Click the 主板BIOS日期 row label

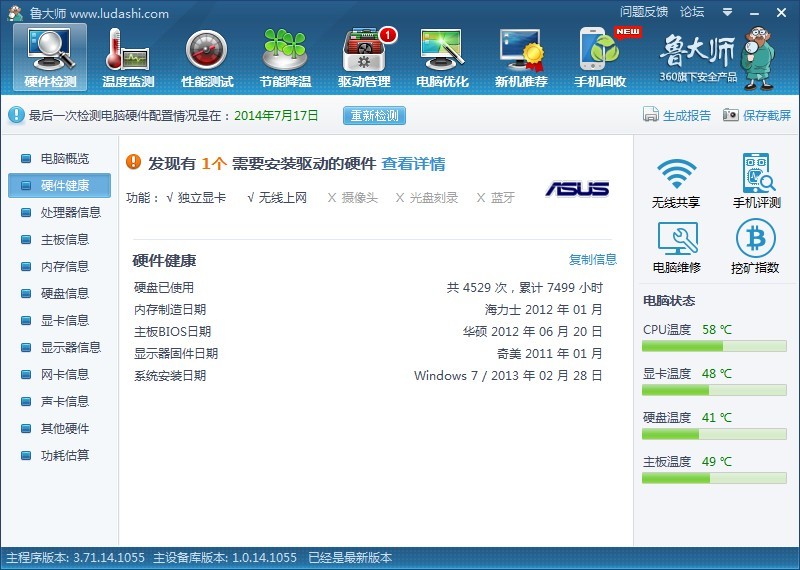(172, 332)
